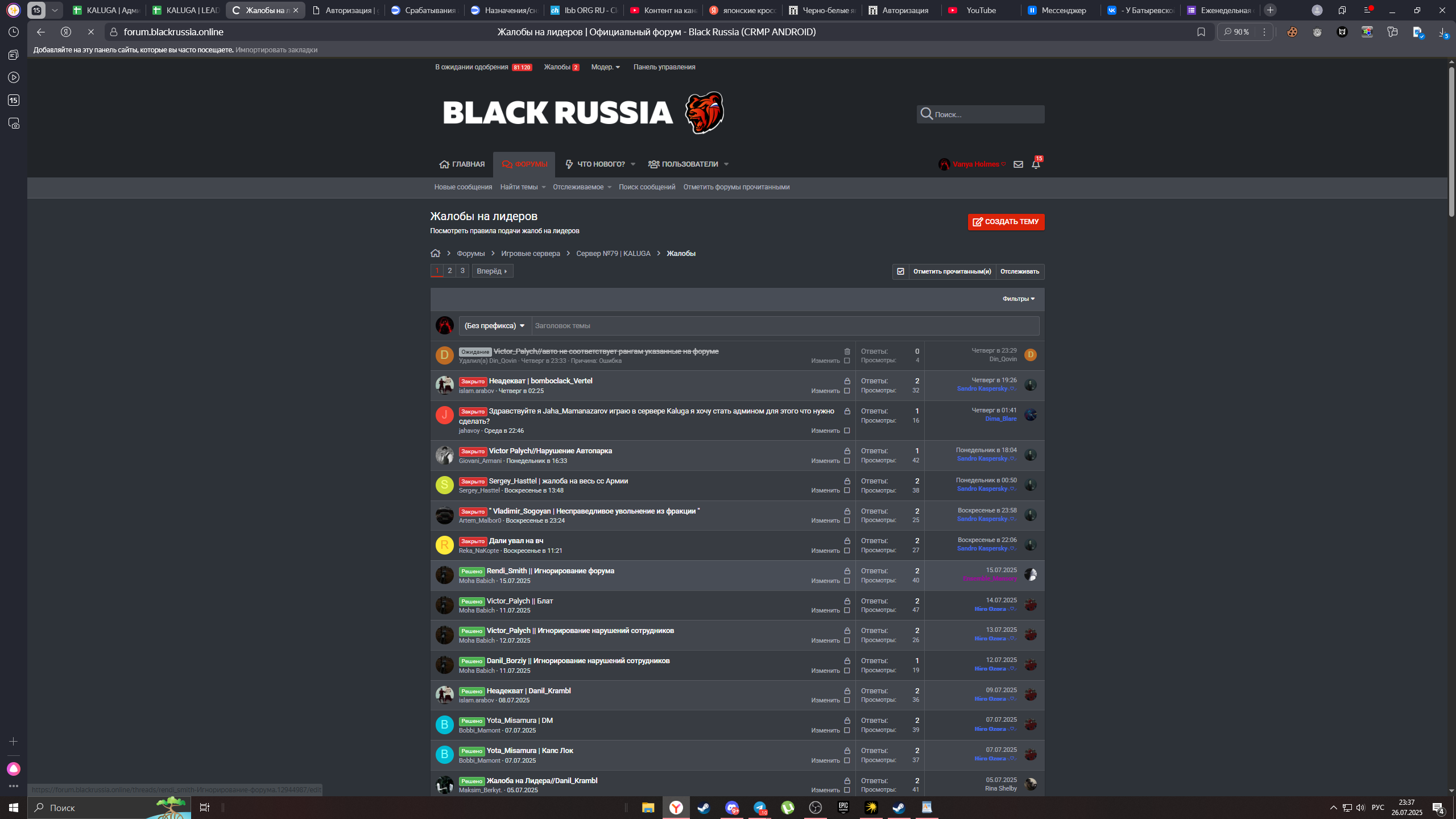Open the Alice assistant icon in sidebar
The image size is (1456, 819).
pos(14,769)
